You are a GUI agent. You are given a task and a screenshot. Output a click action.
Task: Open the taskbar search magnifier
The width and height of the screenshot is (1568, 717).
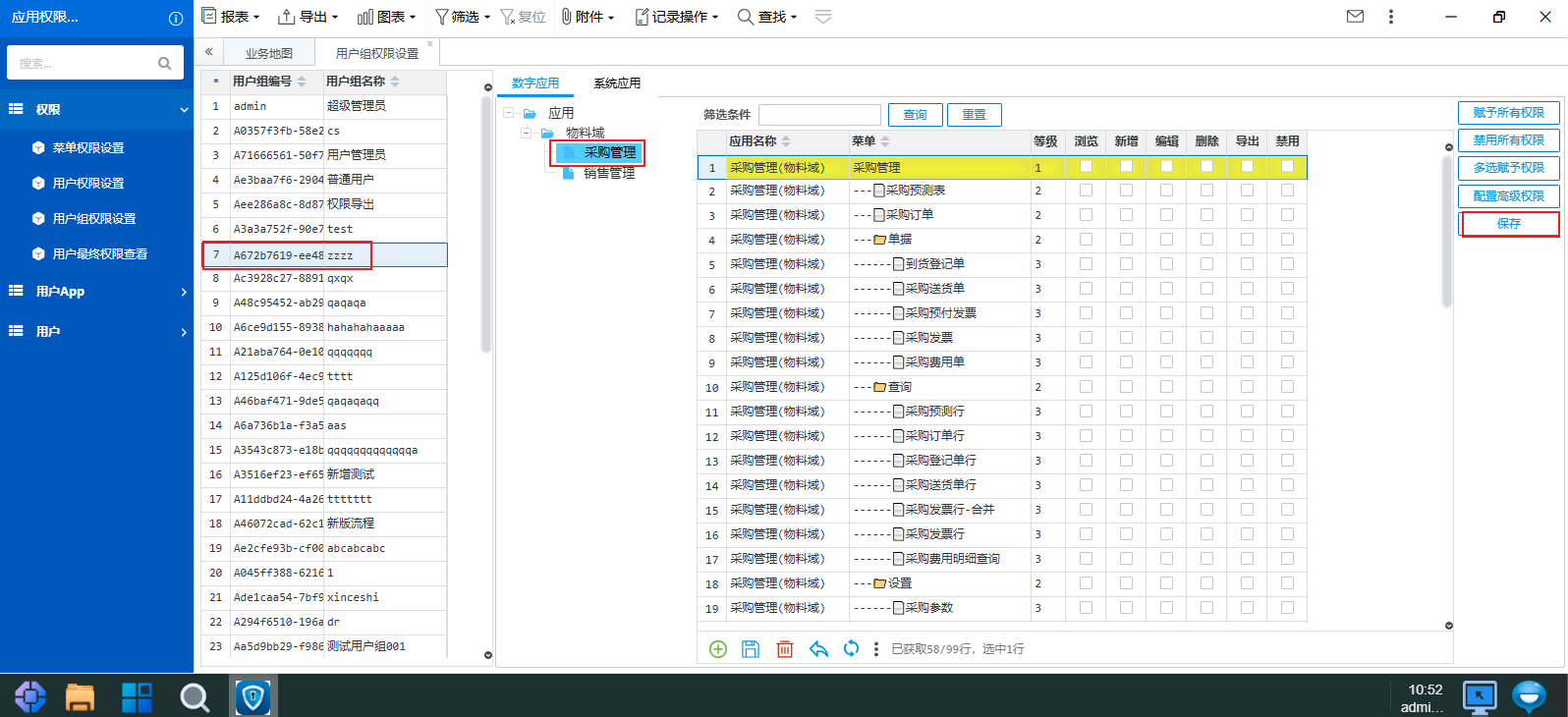195,697
